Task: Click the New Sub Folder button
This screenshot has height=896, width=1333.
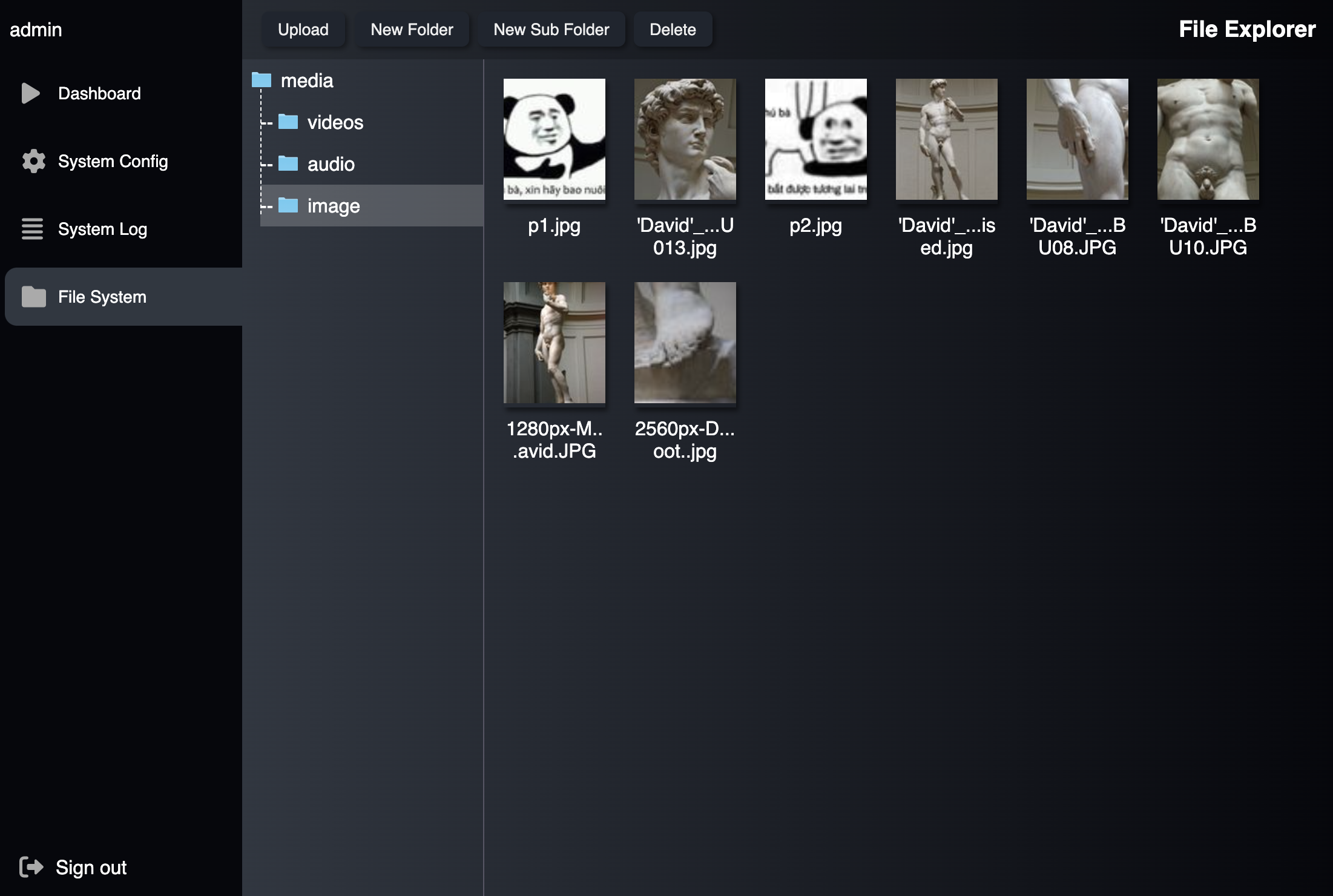Action: point(551,30)
